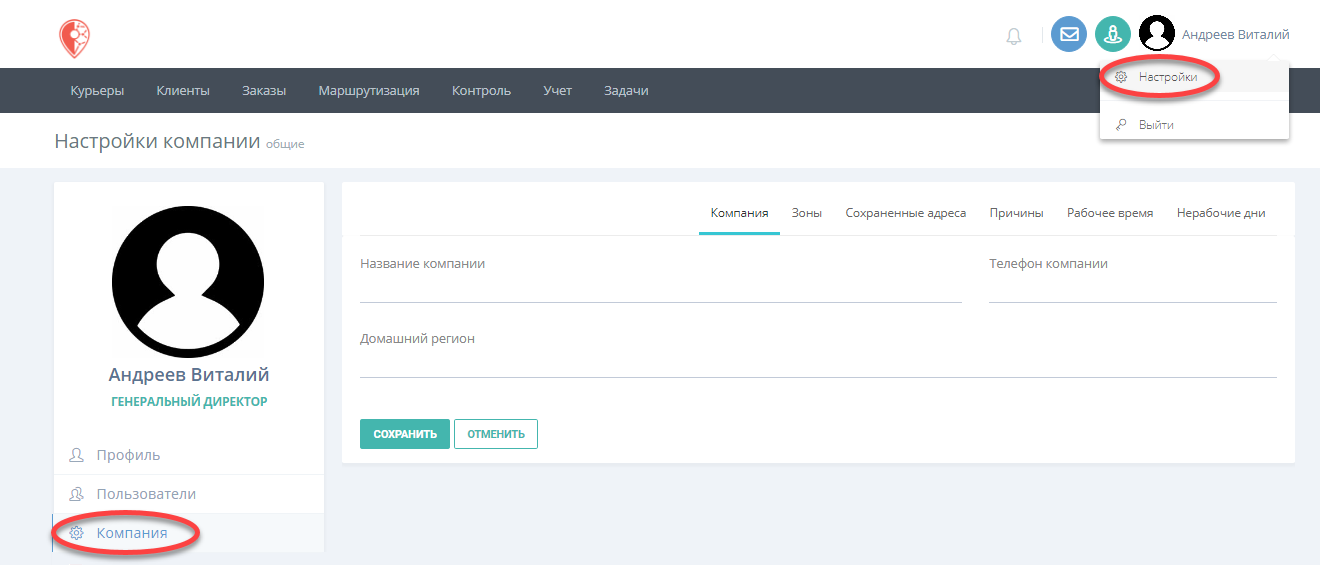Focus the Телефон компании input field

pos(1133,290)
